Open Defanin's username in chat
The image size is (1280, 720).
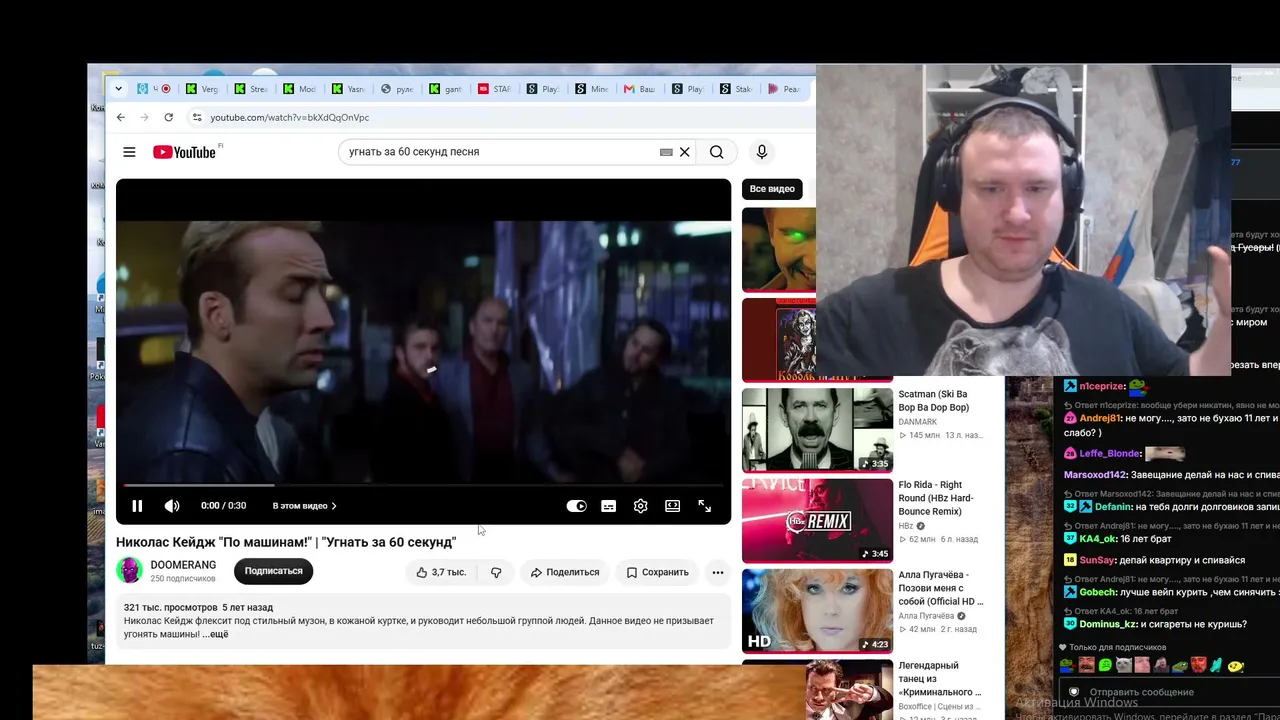click(x=1113, y=506)
